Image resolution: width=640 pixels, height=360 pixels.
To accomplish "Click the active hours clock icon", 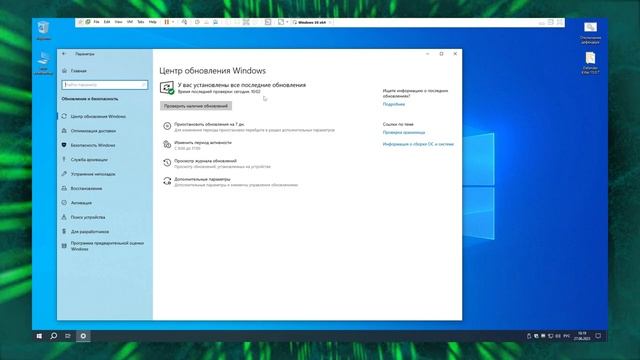I will coord(167,144).
